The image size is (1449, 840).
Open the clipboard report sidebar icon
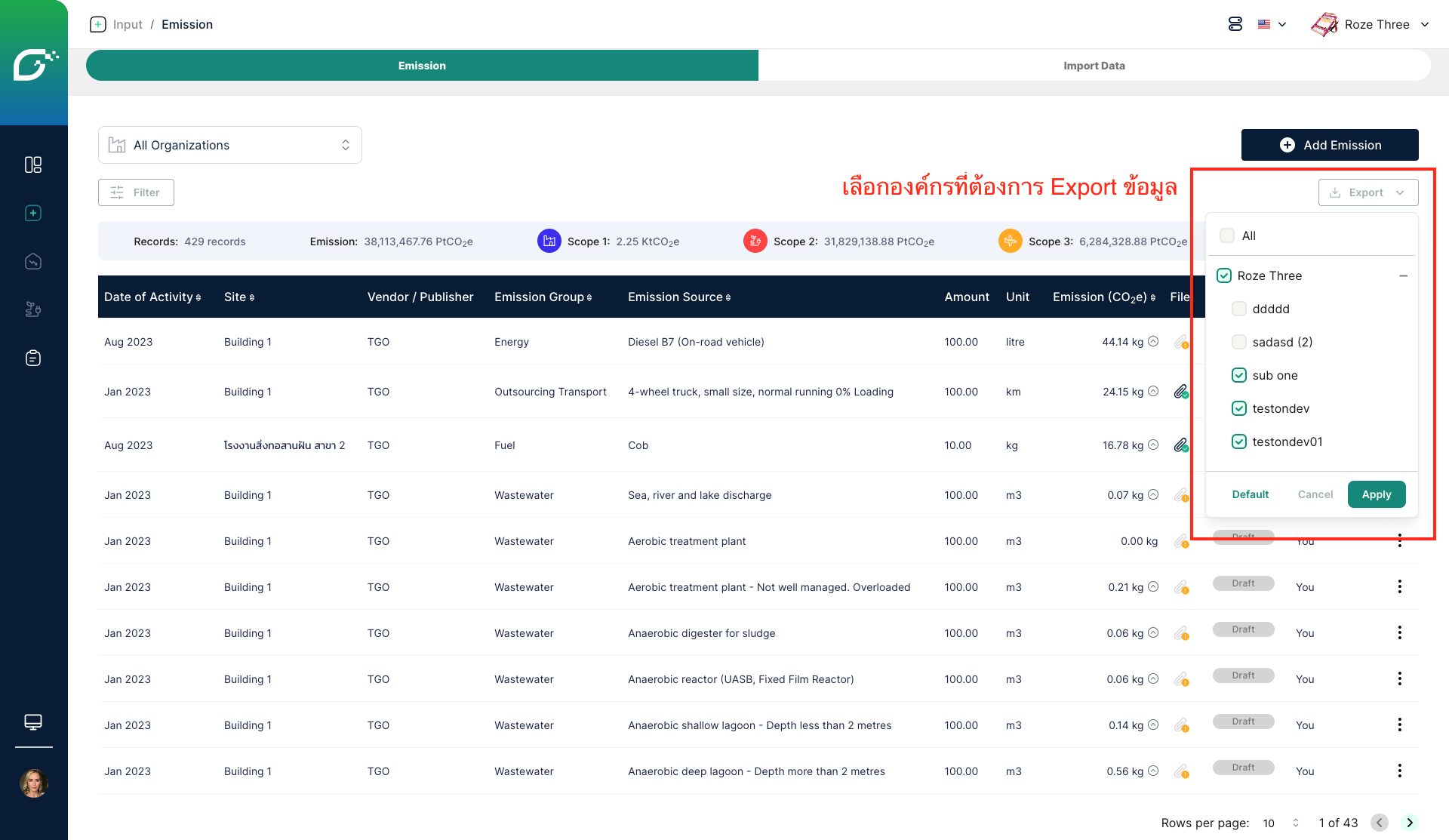click(x=33, y=358)
